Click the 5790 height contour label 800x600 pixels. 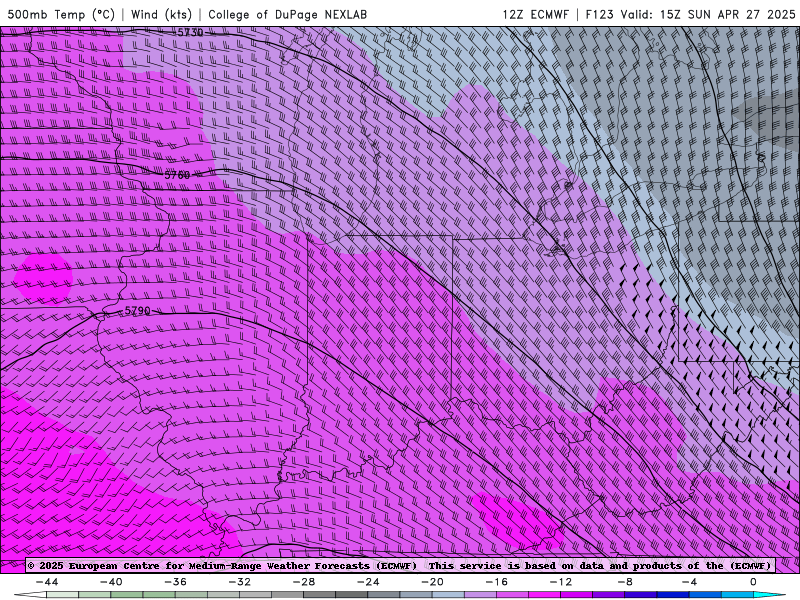pyautogui.click(x=138, y=311)
